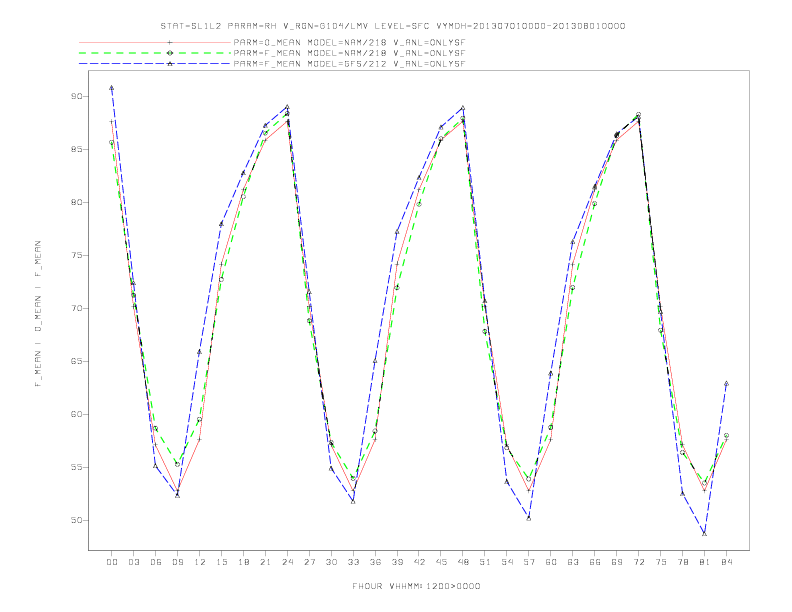Click blue triangle data point at hour 84
The image size is (792, 612).
726,384
